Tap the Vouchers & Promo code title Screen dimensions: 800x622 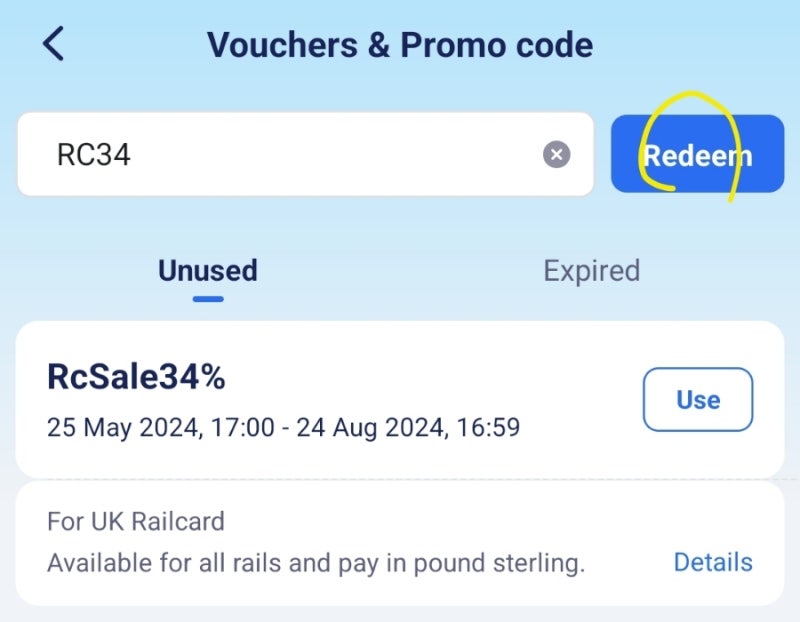tap(400, 44)
